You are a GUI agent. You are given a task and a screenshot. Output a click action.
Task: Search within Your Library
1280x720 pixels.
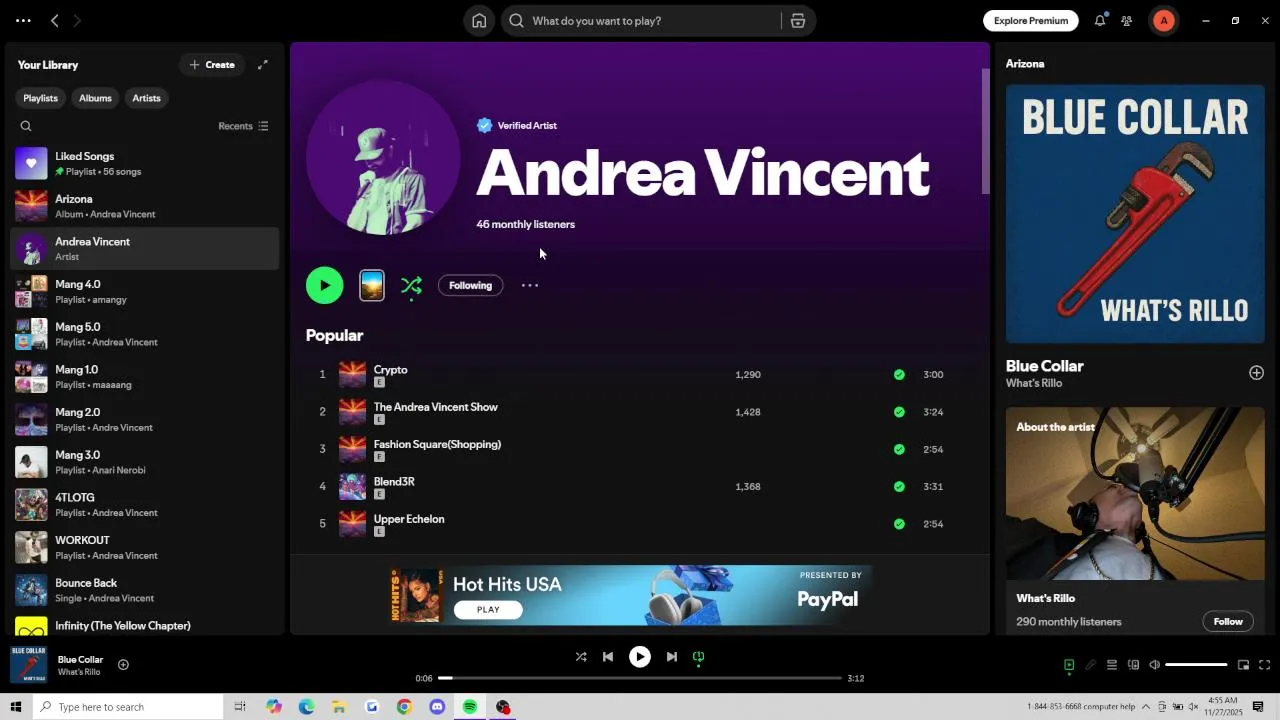(x=26, y=126)
